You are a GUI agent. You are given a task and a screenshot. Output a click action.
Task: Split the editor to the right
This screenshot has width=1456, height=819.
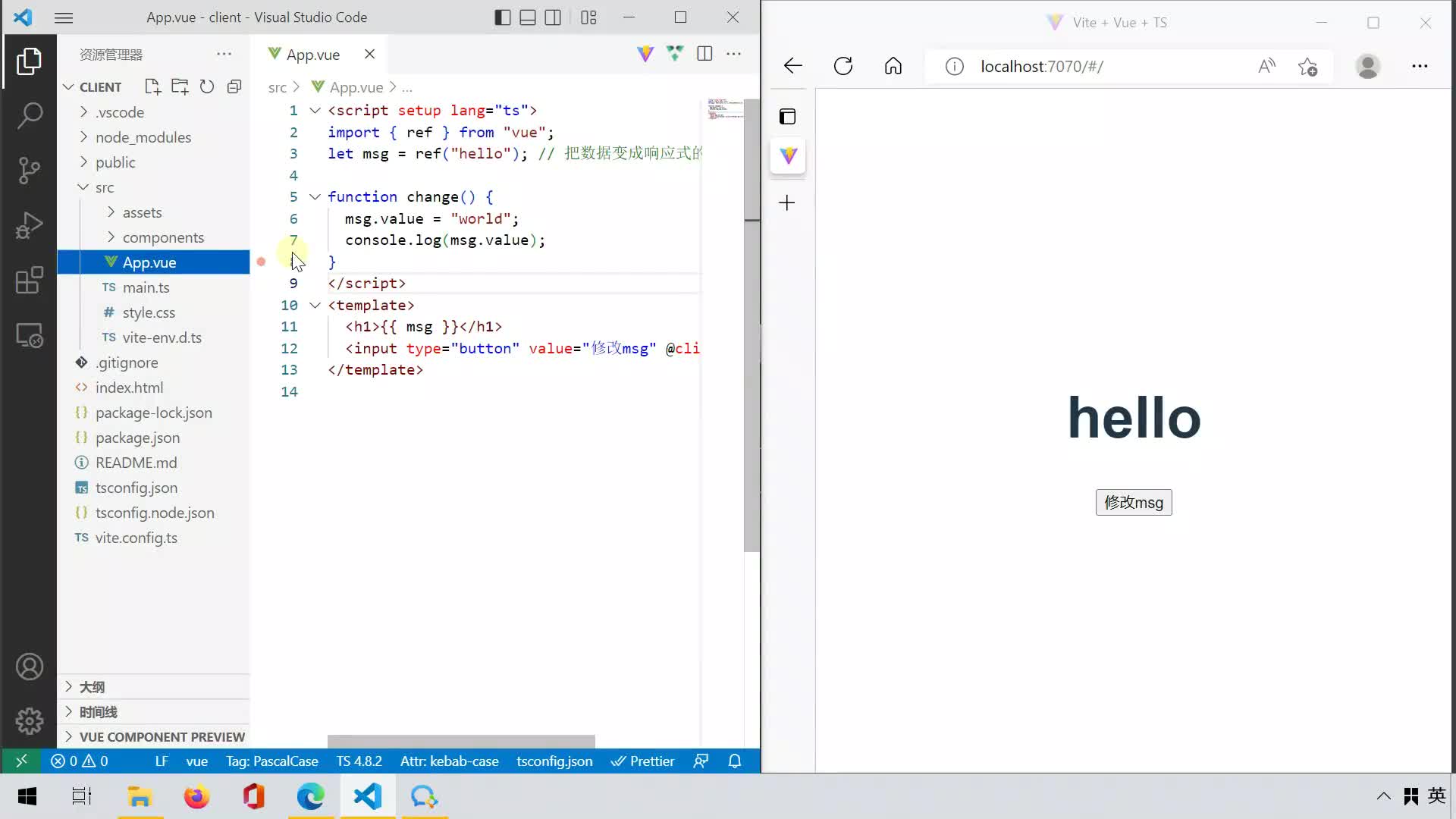[704, 54]
